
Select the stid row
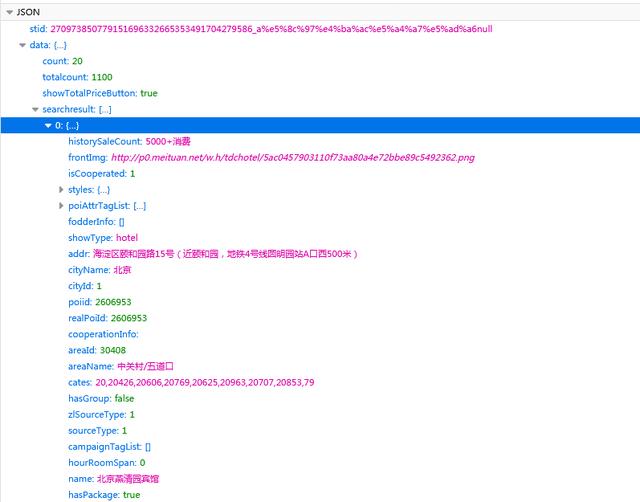(x=320, y=29)
